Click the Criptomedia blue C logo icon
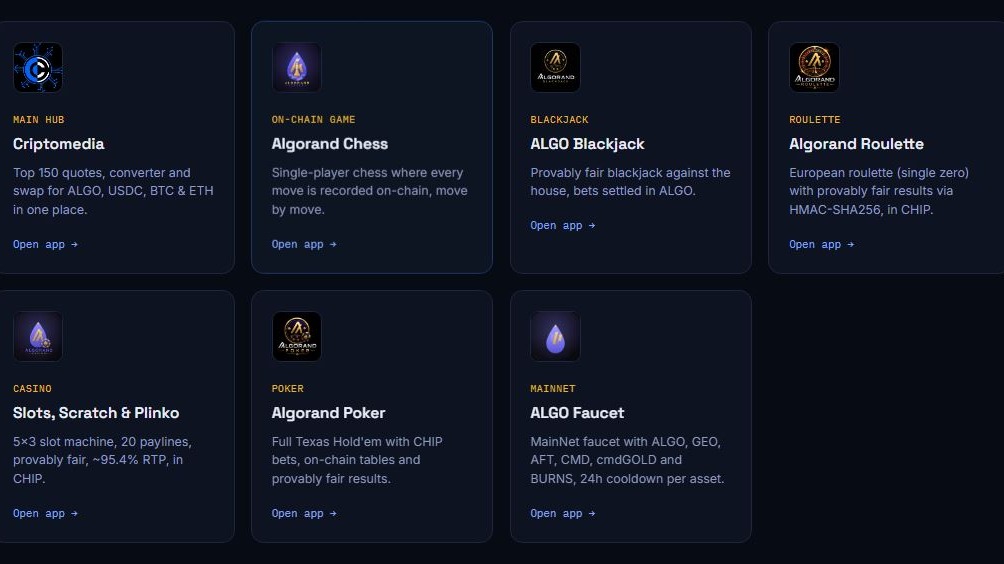Image resolution: width=1004 pixels, height=564 pixels. click(x=38, y=67)
